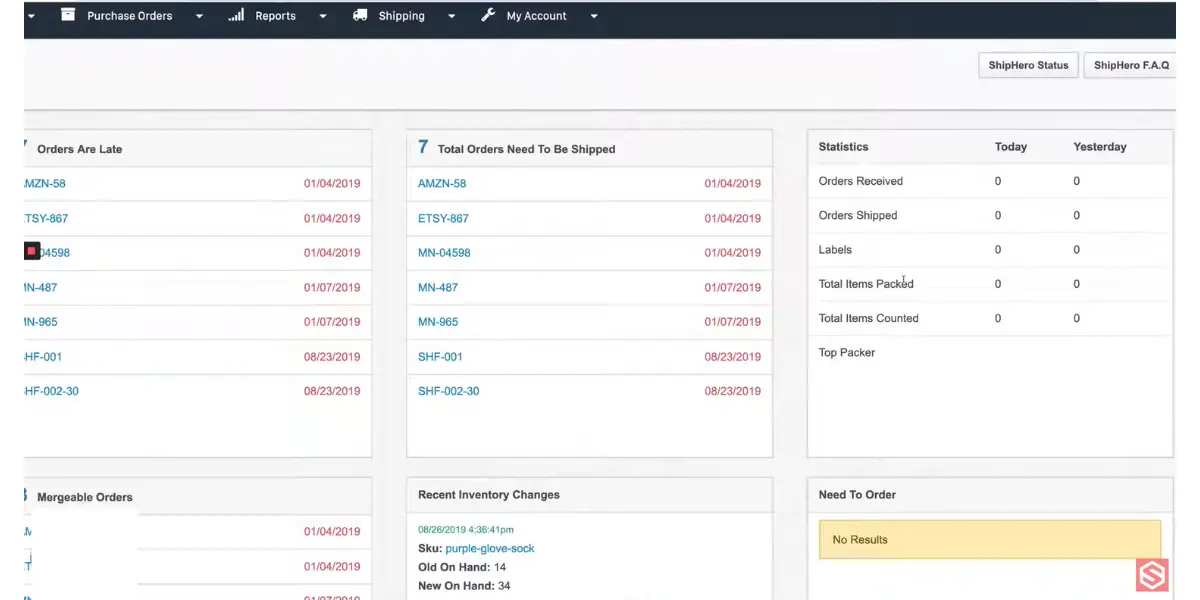Open order ETSY-867 in Total Orders list
1200x600 pixels.
tap(443, 218)
